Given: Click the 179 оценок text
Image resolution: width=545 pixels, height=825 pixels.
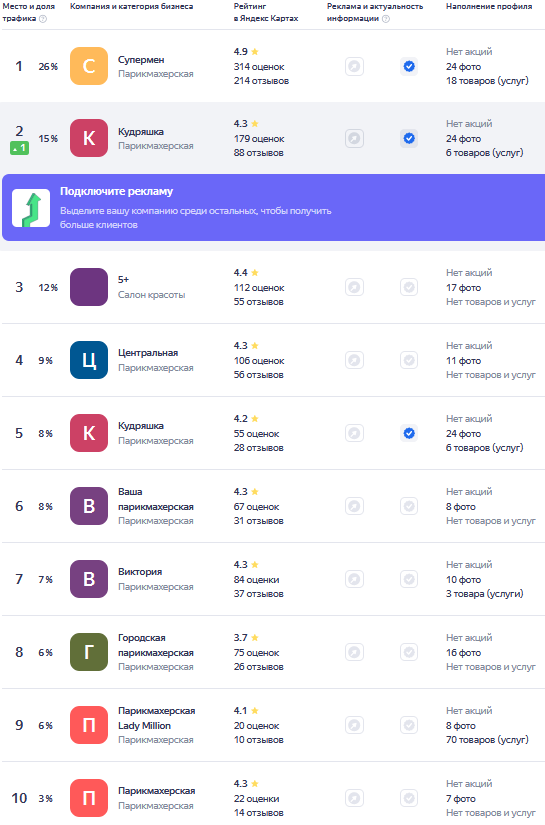Looking at the screenshot, I should (259, 139).
